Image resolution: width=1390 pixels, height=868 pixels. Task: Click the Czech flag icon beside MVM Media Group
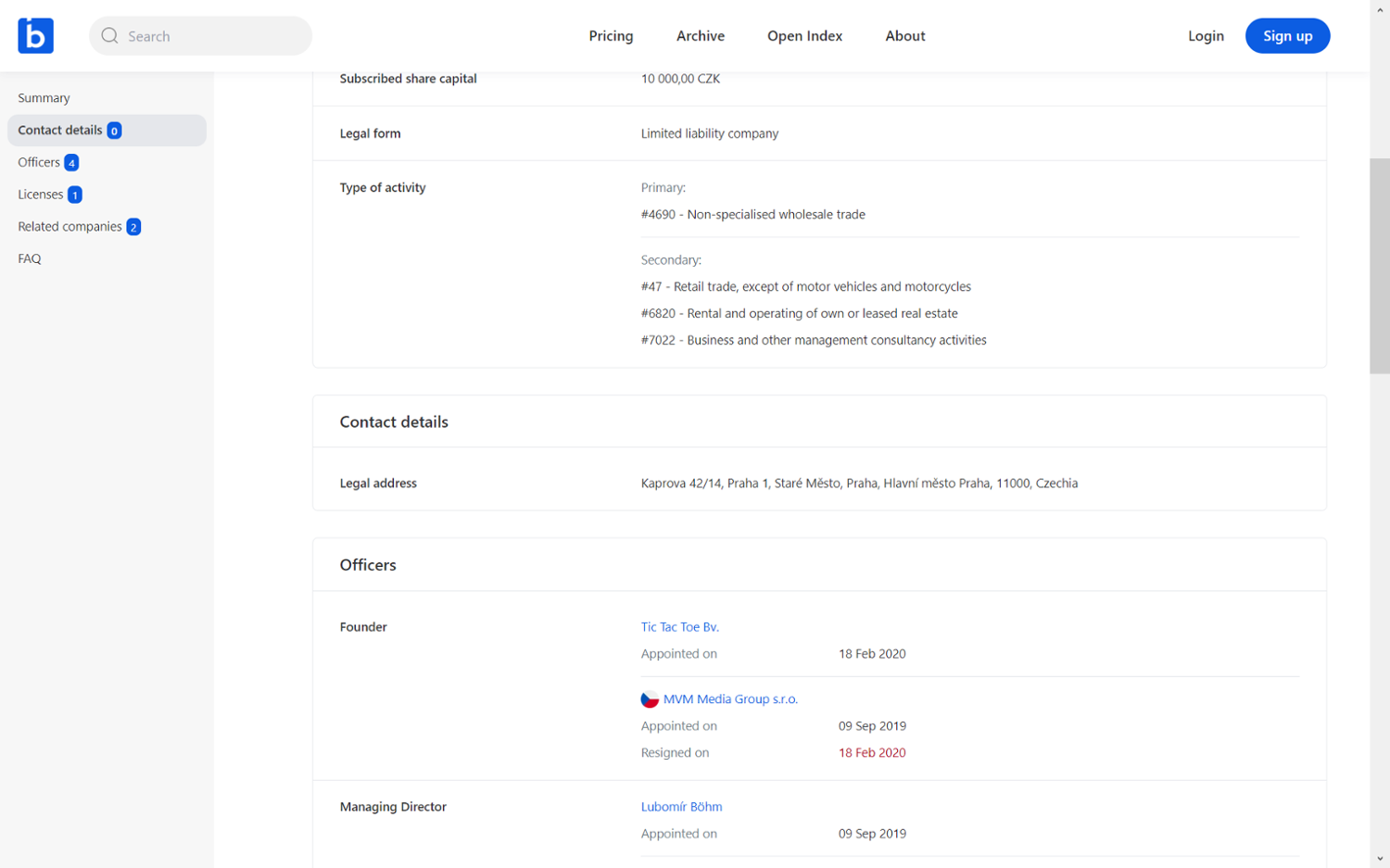(650, 699)
